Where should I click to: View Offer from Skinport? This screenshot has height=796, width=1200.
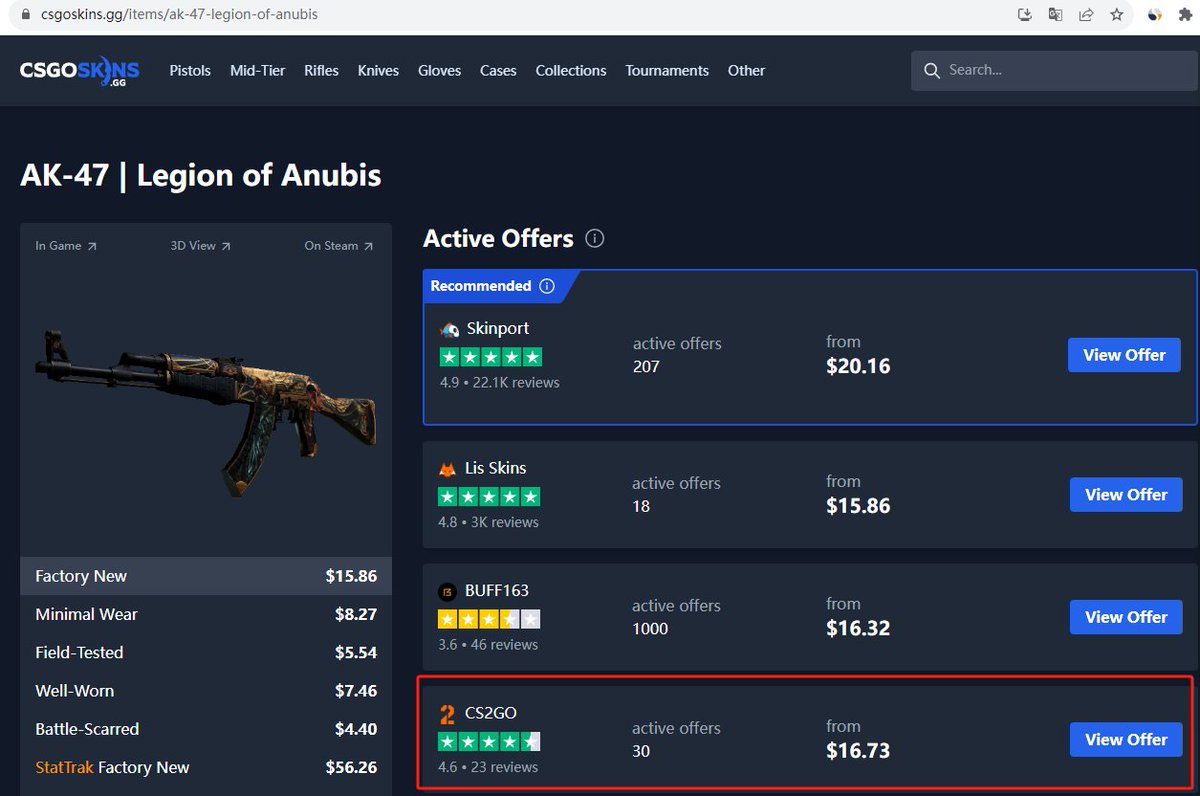click(x=1124, y=355)
